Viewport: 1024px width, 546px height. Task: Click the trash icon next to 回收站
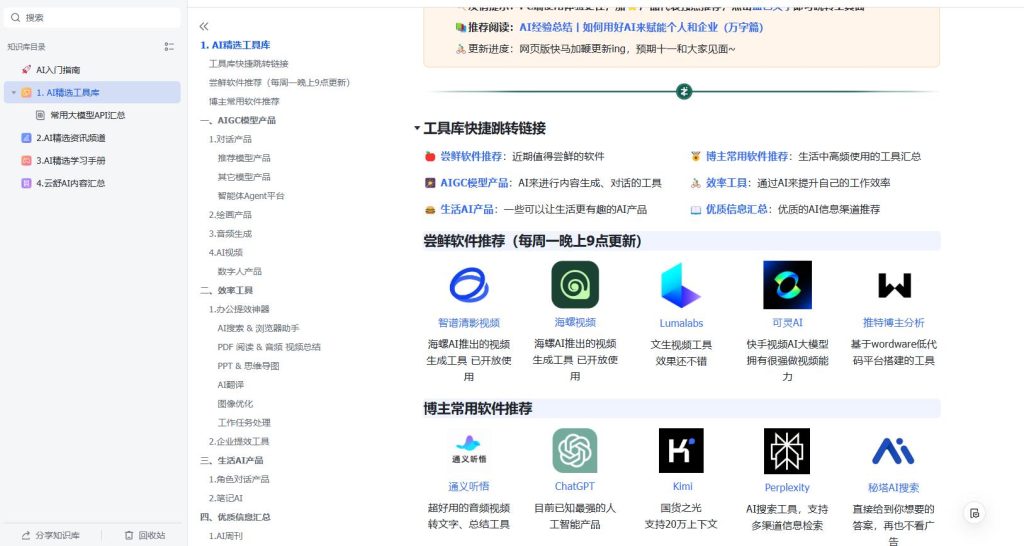[129, 535]
